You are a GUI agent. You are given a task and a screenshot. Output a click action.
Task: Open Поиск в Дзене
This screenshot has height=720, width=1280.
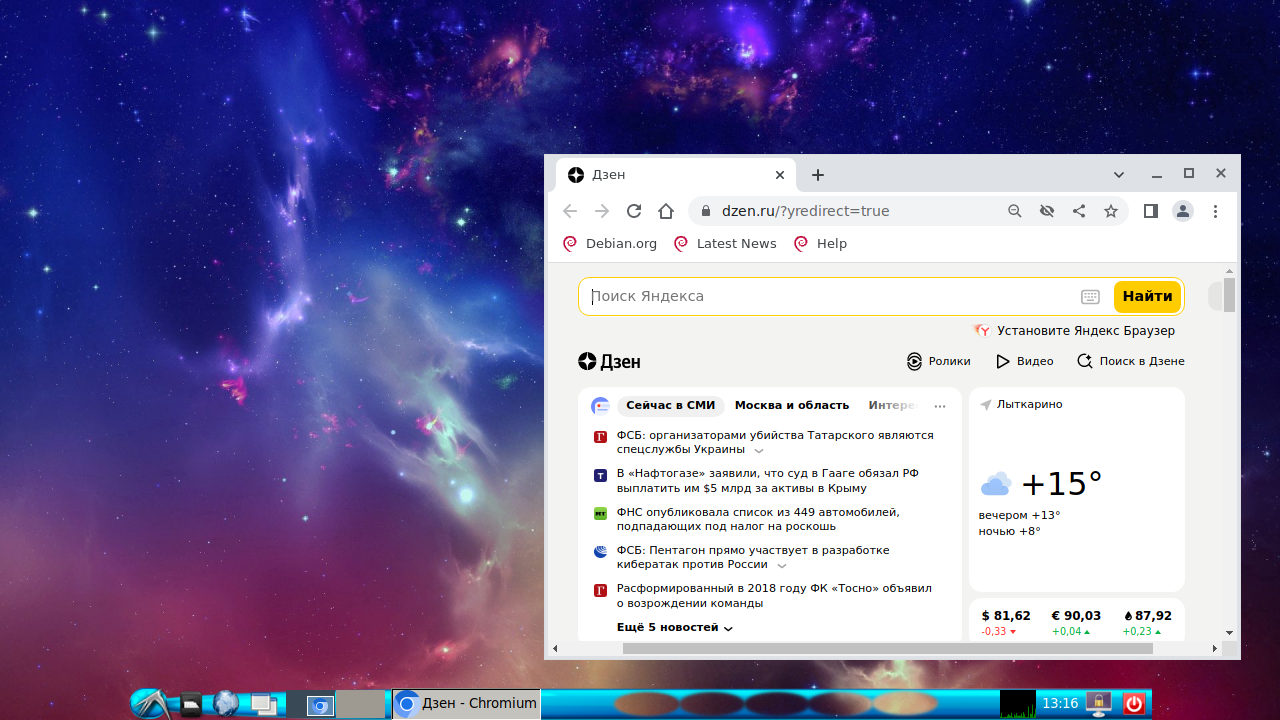1131,361
